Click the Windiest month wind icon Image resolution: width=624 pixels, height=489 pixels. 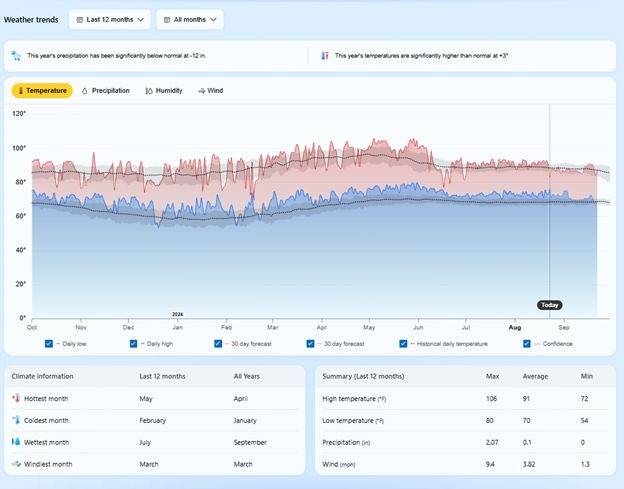coord(16,464)
